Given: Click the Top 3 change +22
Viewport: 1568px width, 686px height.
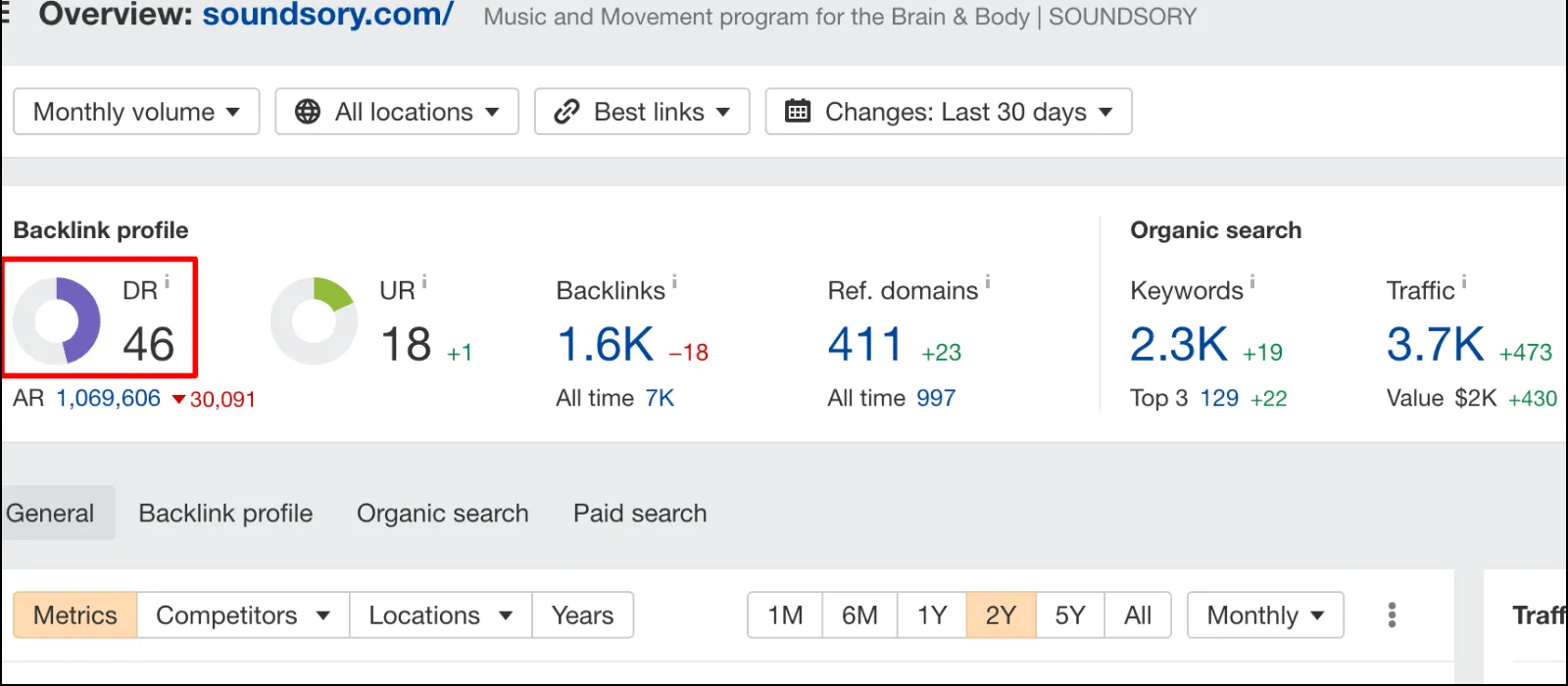Looking at the screenshot, I should (x=1269, y=399).
